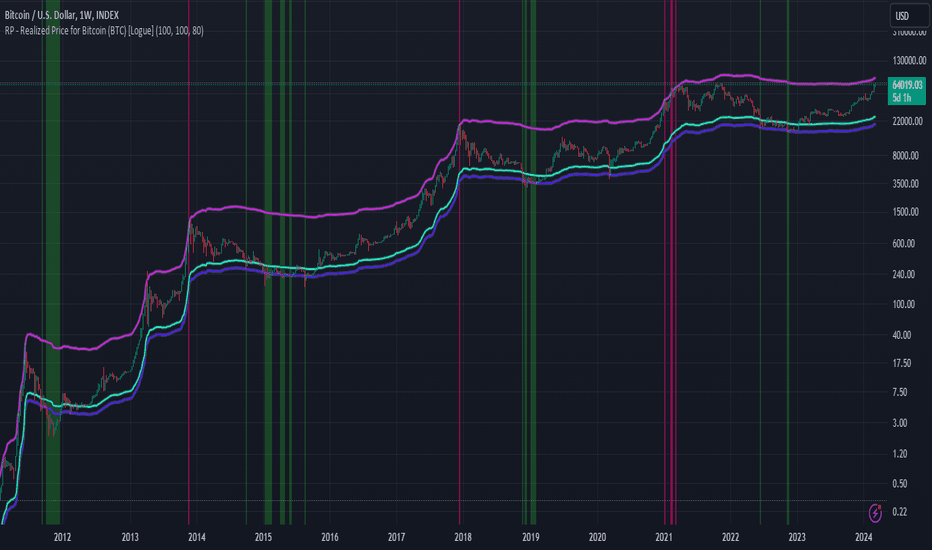Click the 130000.00 price axis label
Image resolution: width=932 pixels, height=550 pixels.
coord(909,61)
